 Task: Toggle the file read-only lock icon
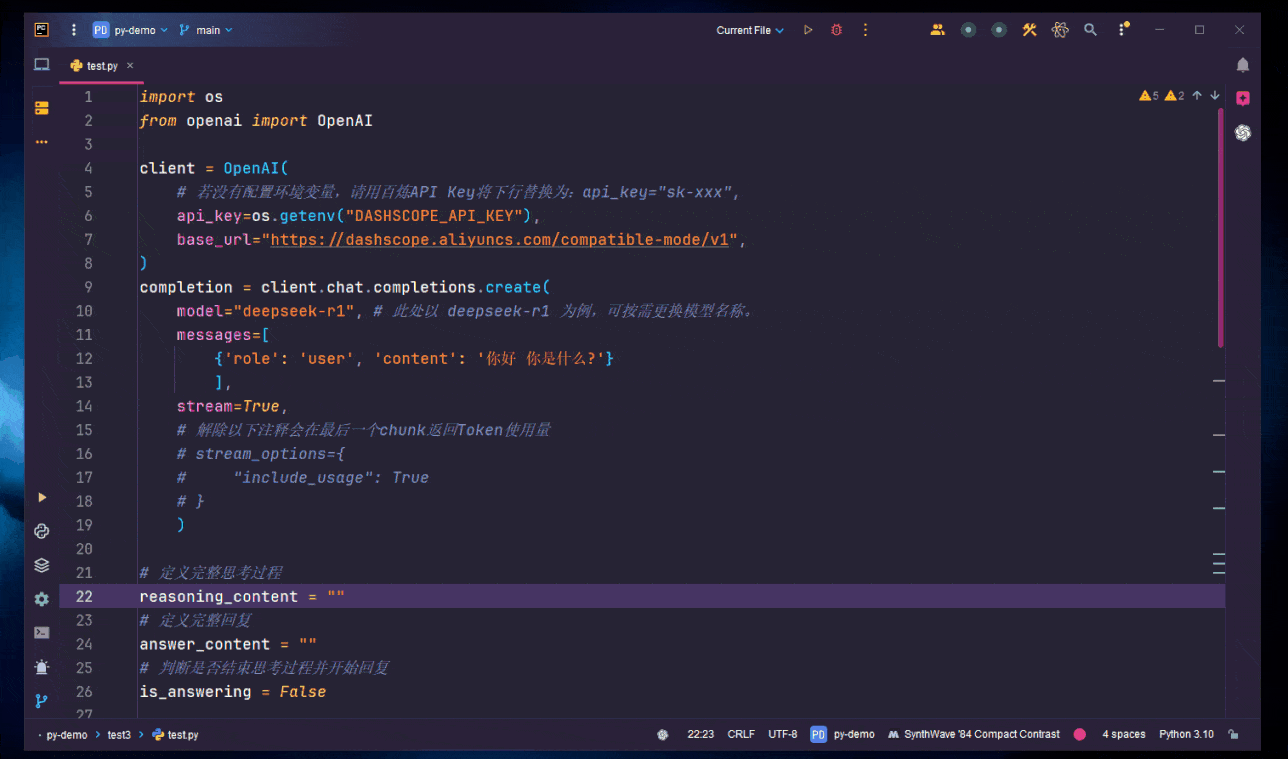pyautogui.click(x=1234, y=735)
